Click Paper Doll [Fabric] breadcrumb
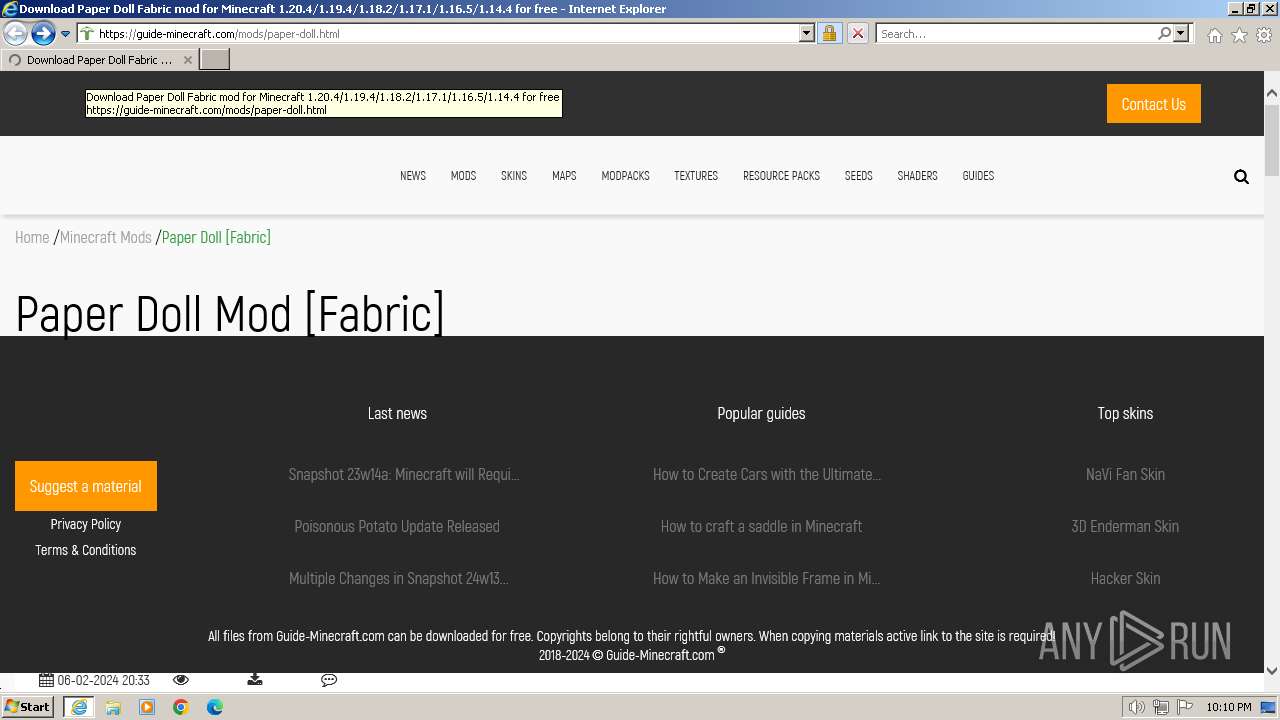The image size is (1280, 720). tap(216, 237)
